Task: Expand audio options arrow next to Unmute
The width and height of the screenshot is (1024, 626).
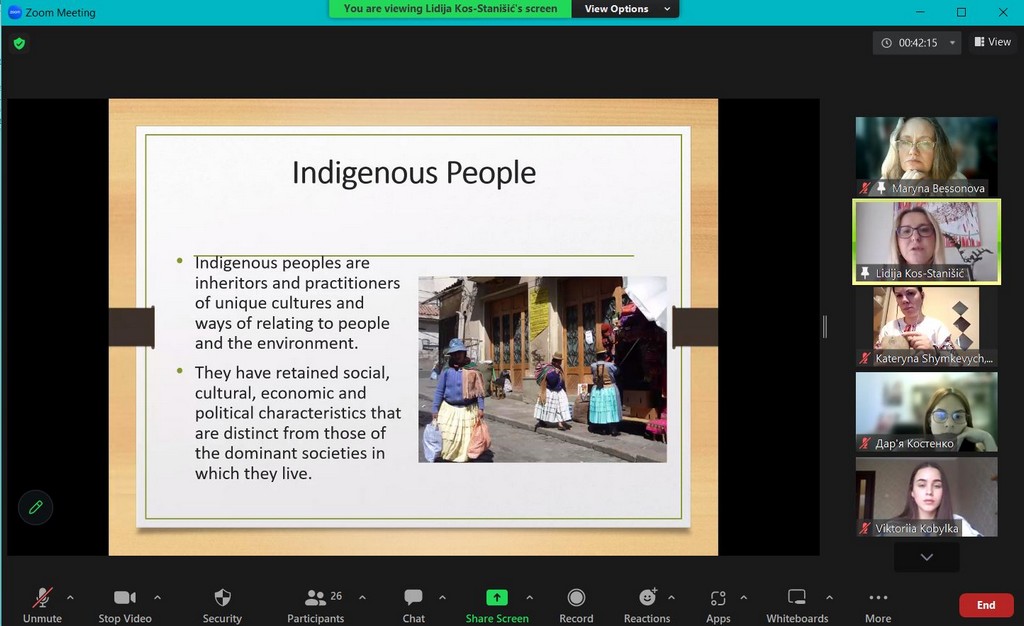Action: click(70, 598)
